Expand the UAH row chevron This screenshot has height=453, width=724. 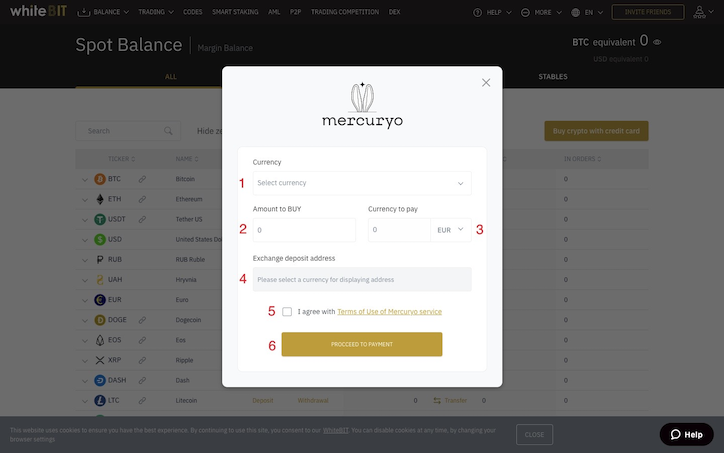click(x=84, y=280)
